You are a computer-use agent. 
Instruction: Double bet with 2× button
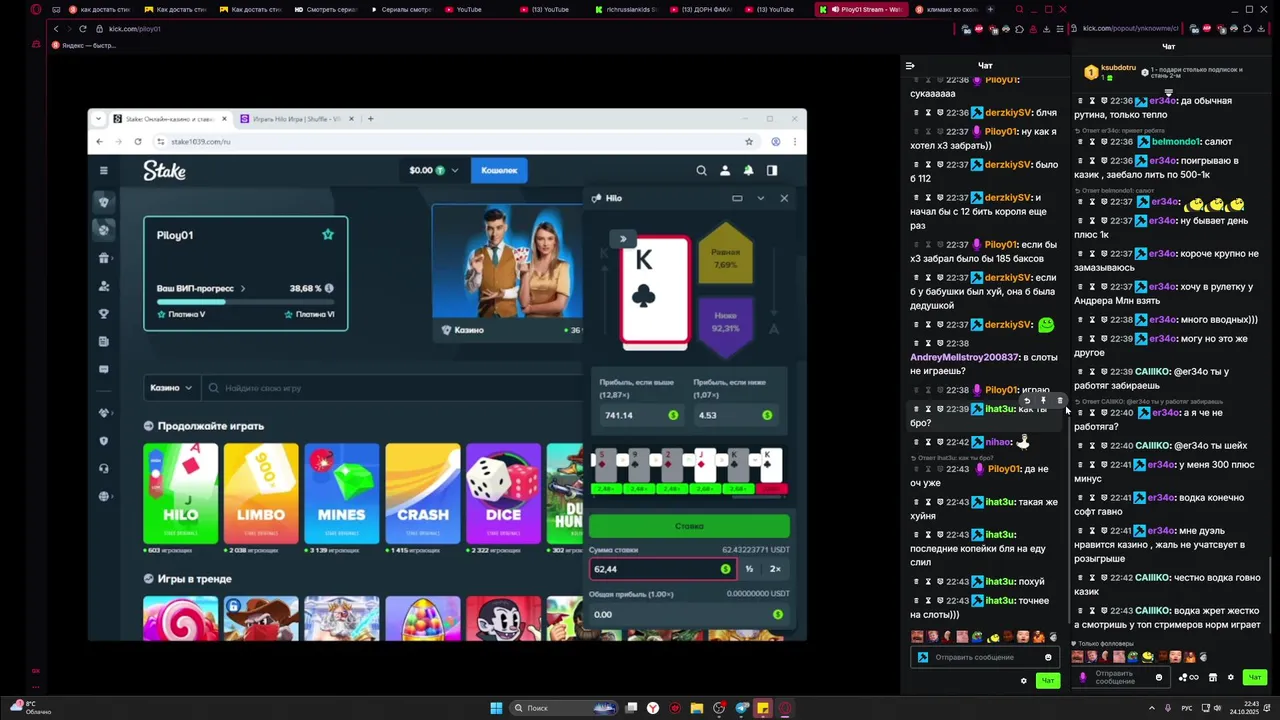[x=775, y=569]
